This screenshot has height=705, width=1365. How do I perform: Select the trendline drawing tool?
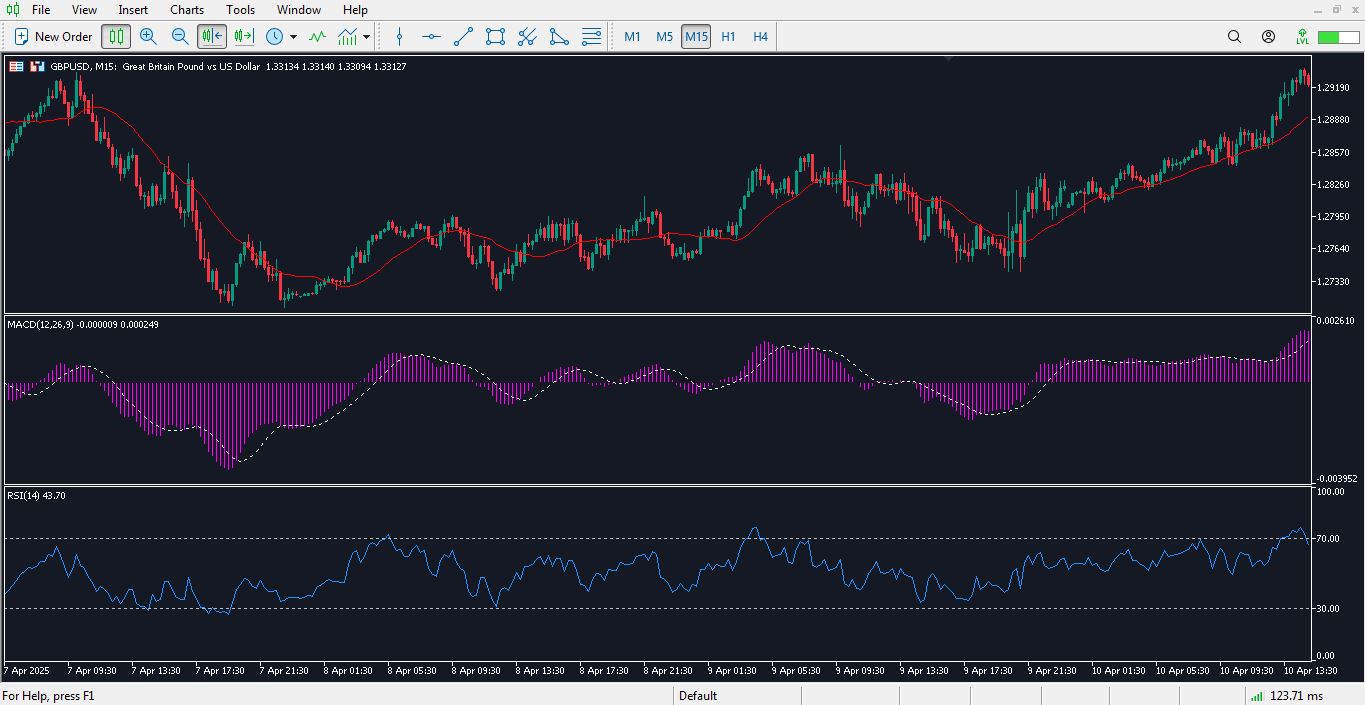tap(463, 37)
